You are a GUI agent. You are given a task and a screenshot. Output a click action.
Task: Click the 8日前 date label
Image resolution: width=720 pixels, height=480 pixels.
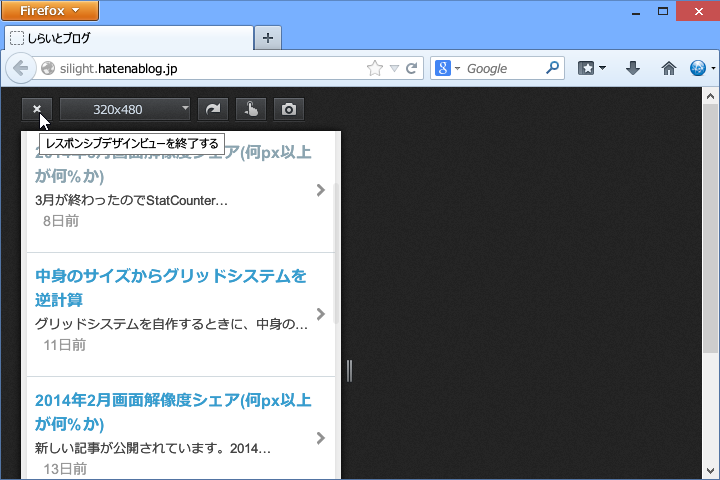61,221
